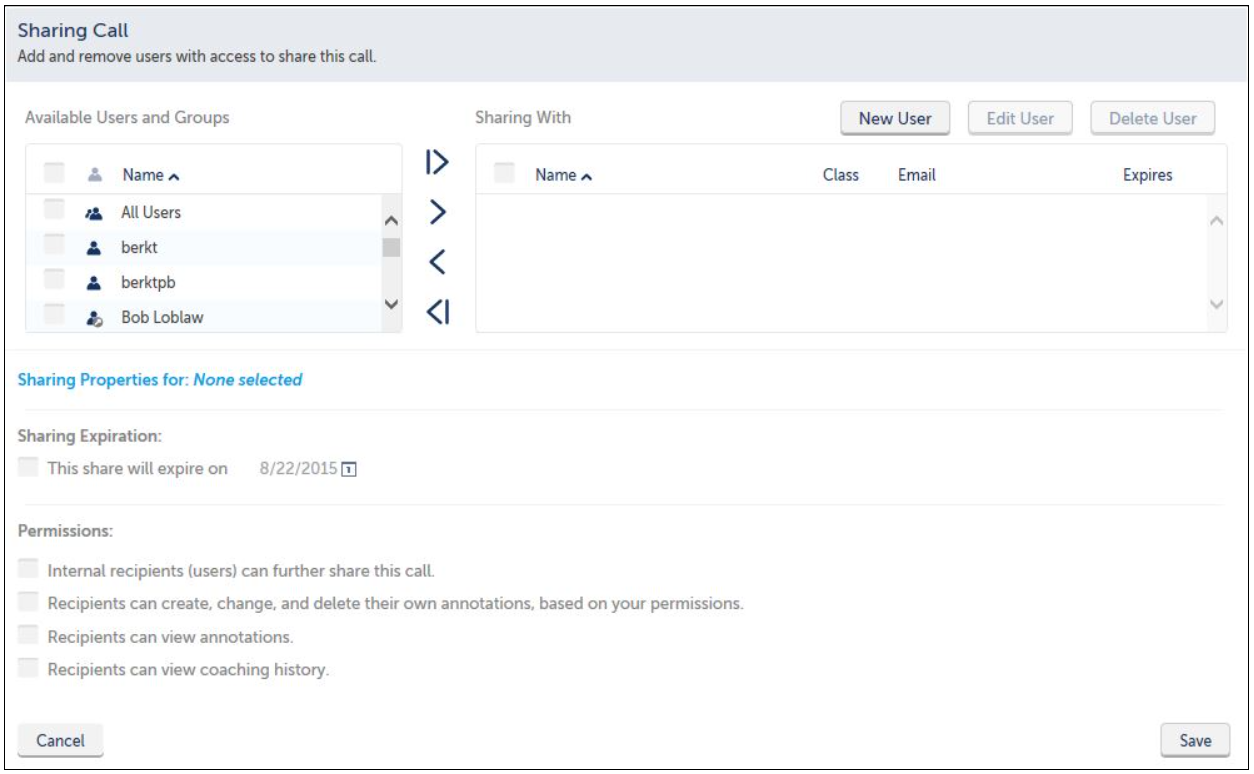This screenshot has width=1254, height=774.
Task: Click the New User button
Action: tap(895, 118)
